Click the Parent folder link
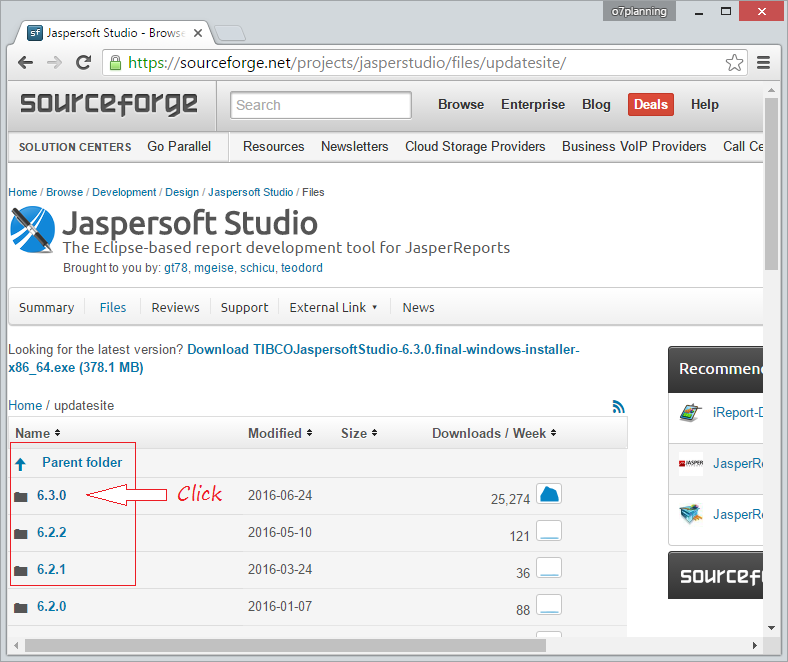Image resolution: width=788 pixels, height=662 pixels. tap(82, 462)
